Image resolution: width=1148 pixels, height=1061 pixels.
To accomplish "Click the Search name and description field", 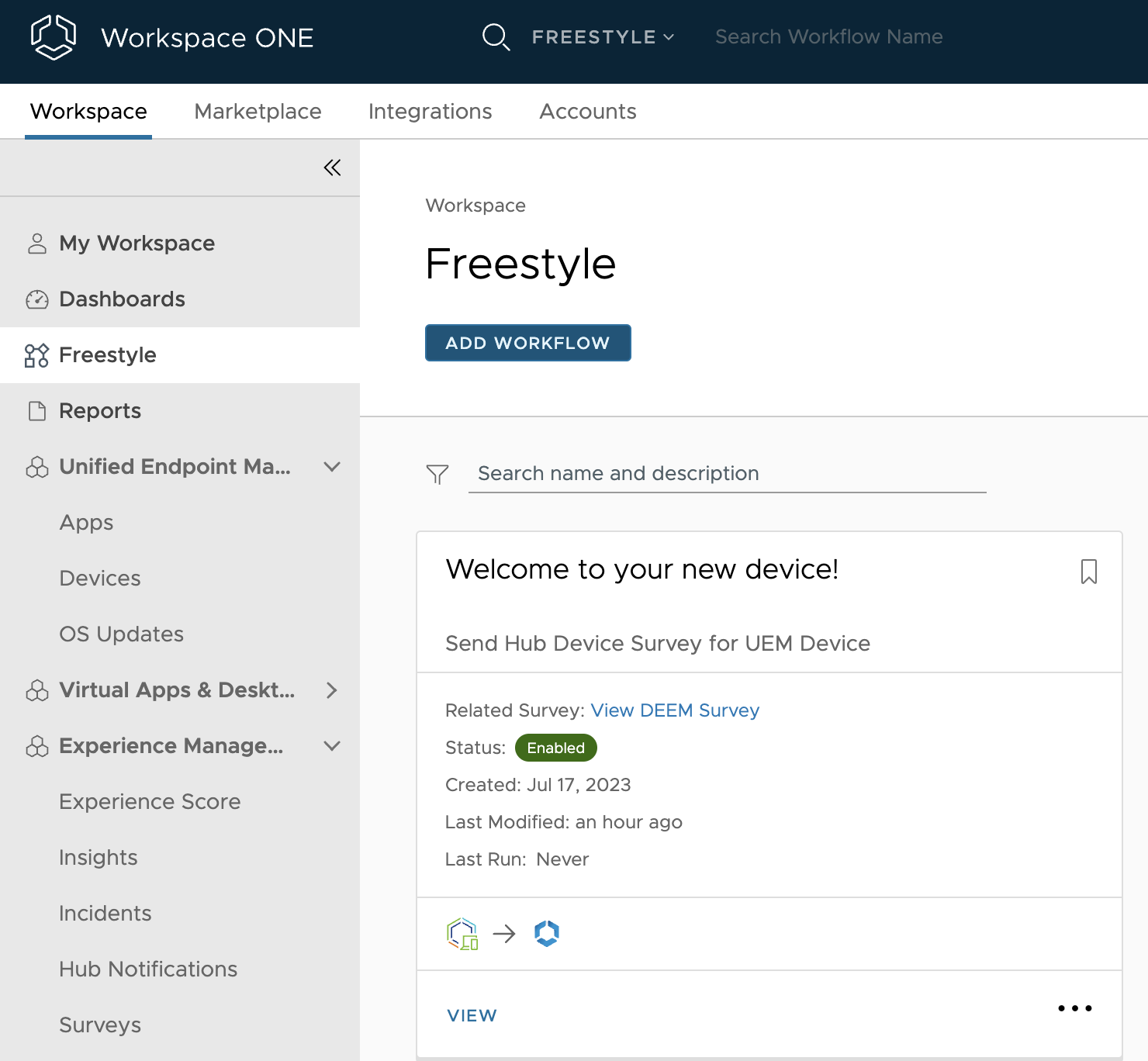I will [727, 474].
